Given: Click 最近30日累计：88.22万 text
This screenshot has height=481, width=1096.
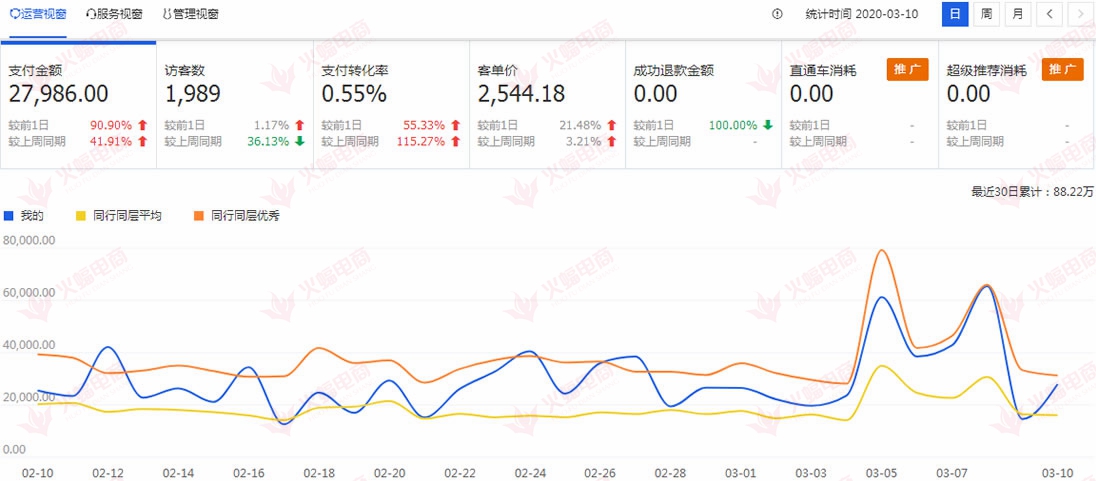Looking at the screenshot, I should 1031,192.
